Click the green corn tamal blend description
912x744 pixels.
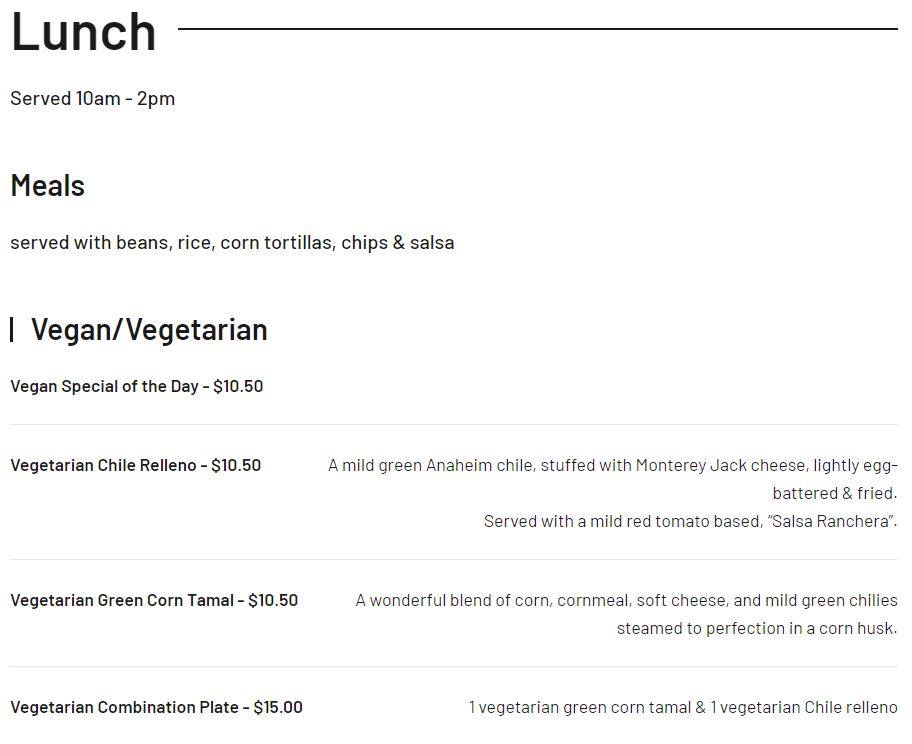pos(626,601)
